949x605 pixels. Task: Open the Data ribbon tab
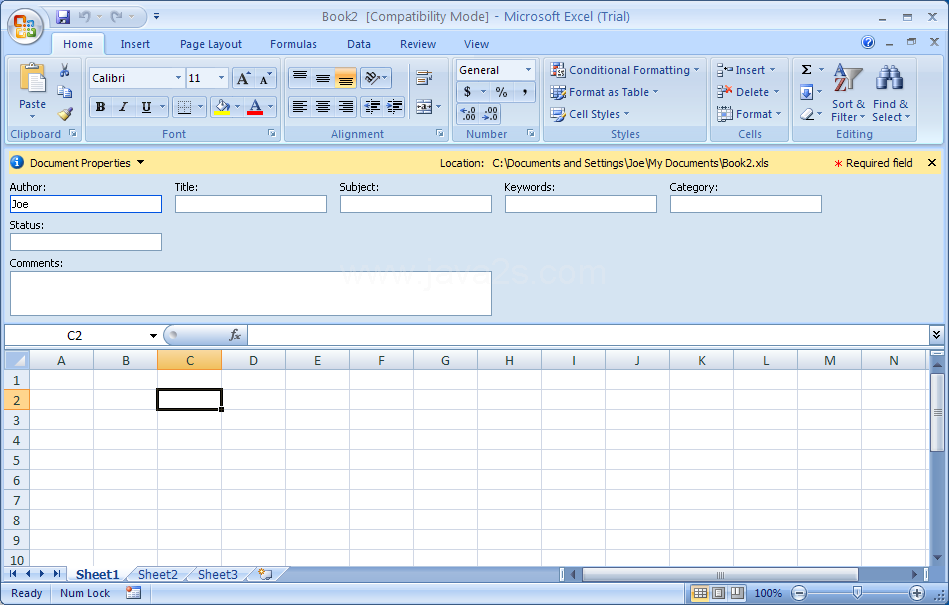[x=358, y=44]
